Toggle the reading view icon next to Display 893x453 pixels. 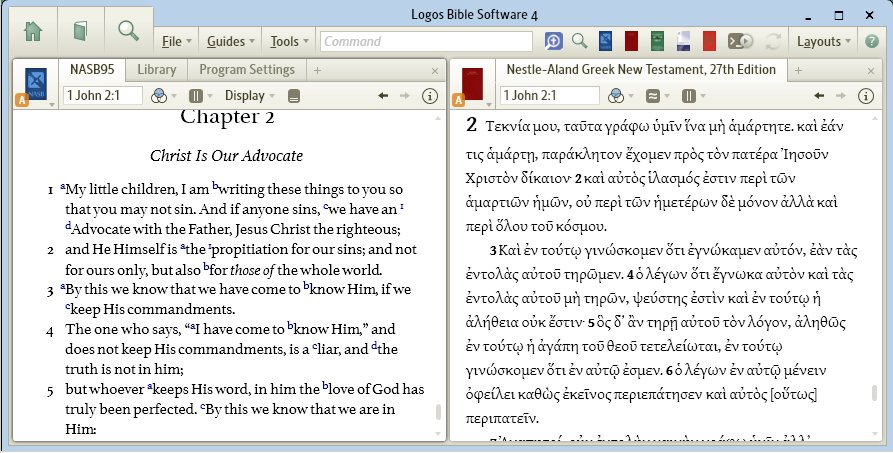pyautogui.click(x=294, y=96)
